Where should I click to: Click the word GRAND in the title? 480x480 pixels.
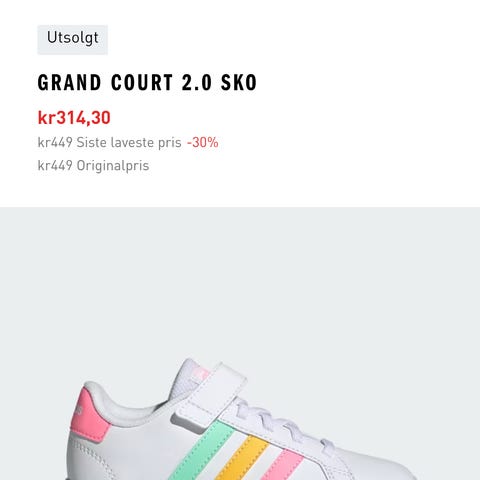pos(69,83)
